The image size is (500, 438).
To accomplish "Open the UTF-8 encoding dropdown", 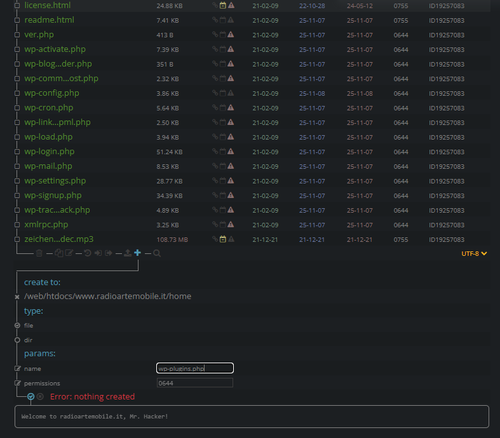I will tap(474, 254).
